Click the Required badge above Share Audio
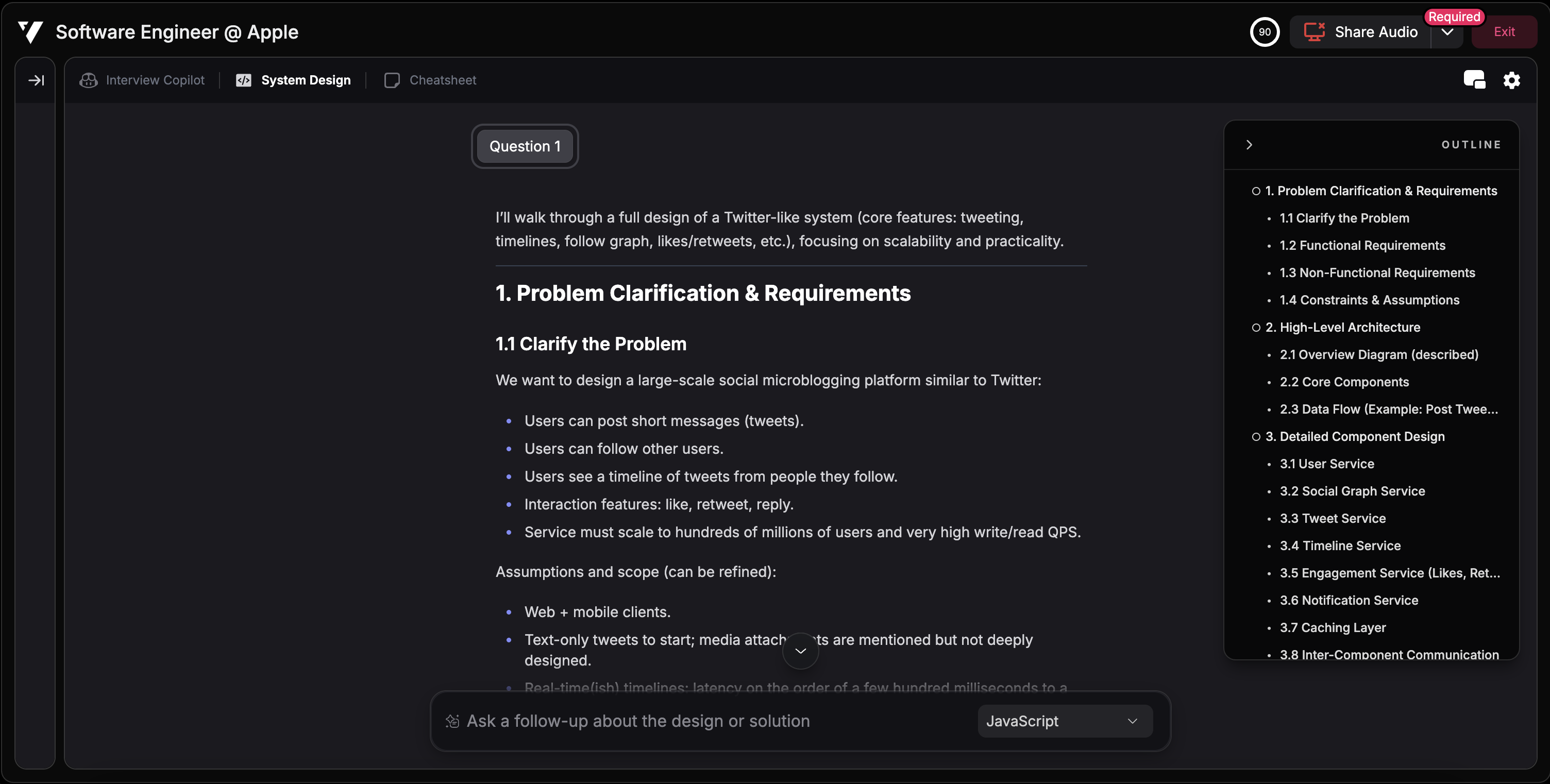The height and width of the screenshot is (784, 1550). tap(1454, 17)
